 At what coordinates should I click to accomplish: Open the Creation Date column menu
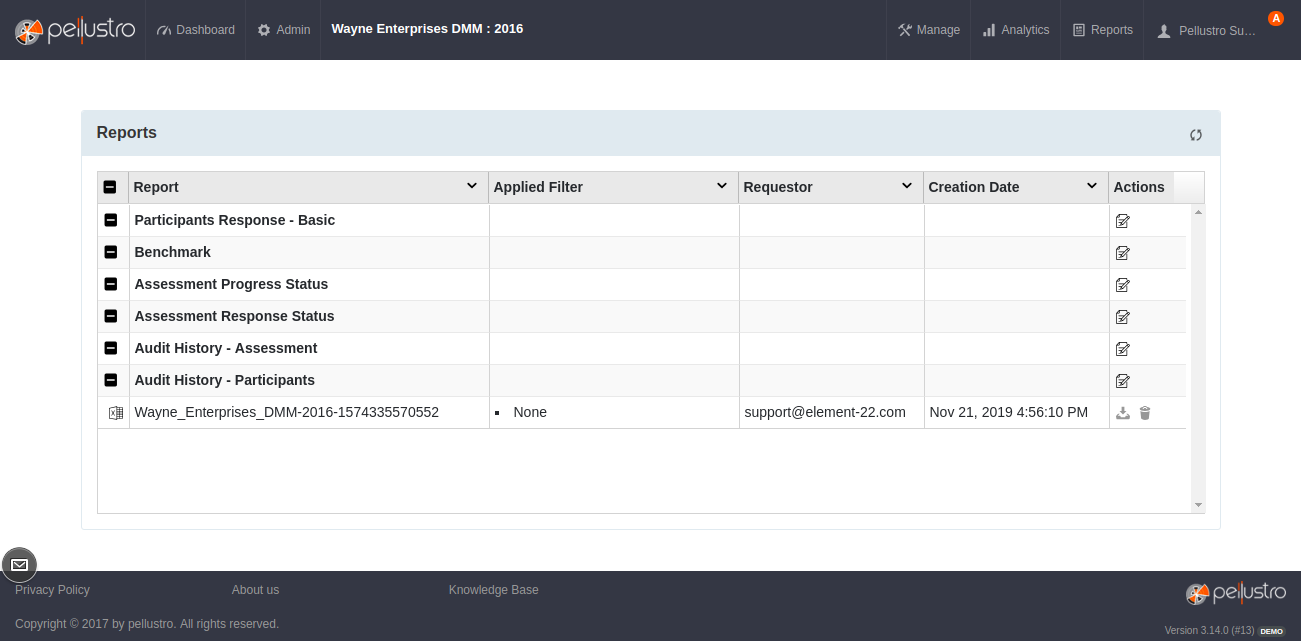click(x=1092, y=186)
